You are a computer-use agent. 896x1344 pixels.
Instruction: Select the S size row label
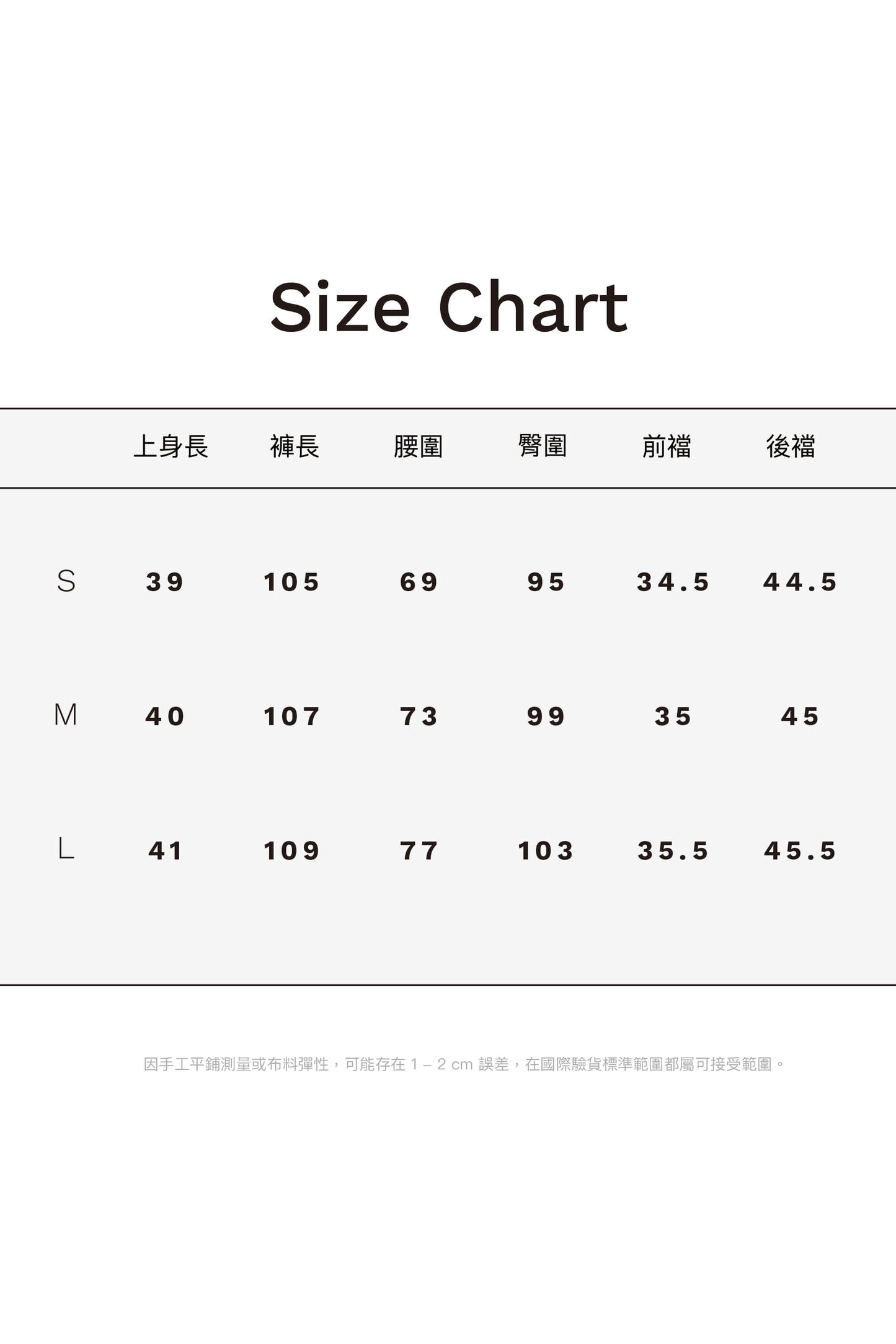(66, 582)
